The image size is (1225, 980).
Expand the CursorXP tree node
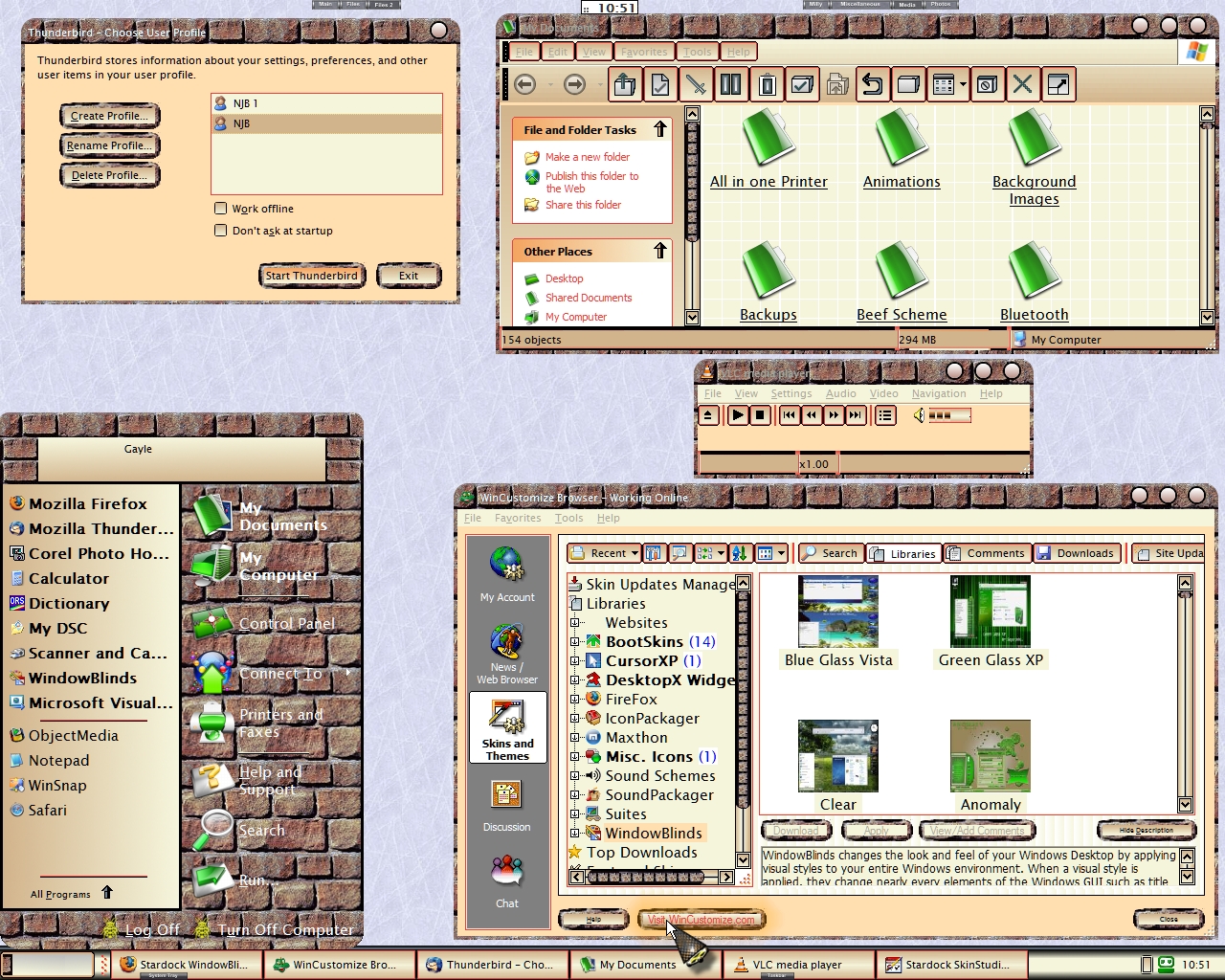(x=575, y=660)
